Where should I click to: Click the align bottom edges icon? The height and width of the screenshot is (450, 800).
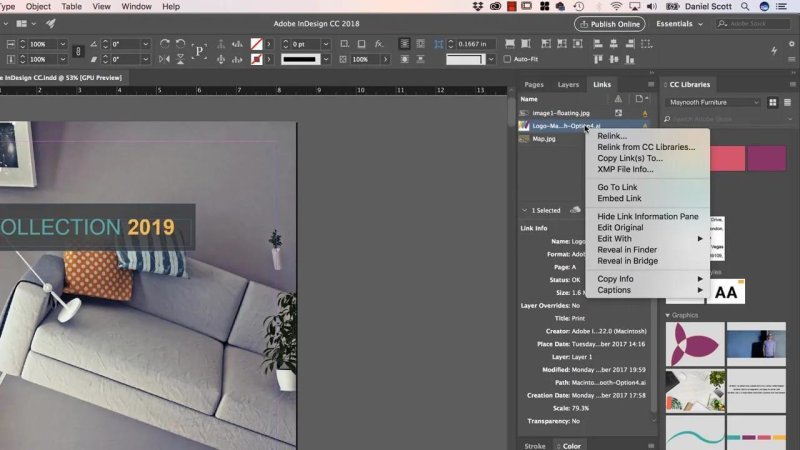click(x=630, y=59)
